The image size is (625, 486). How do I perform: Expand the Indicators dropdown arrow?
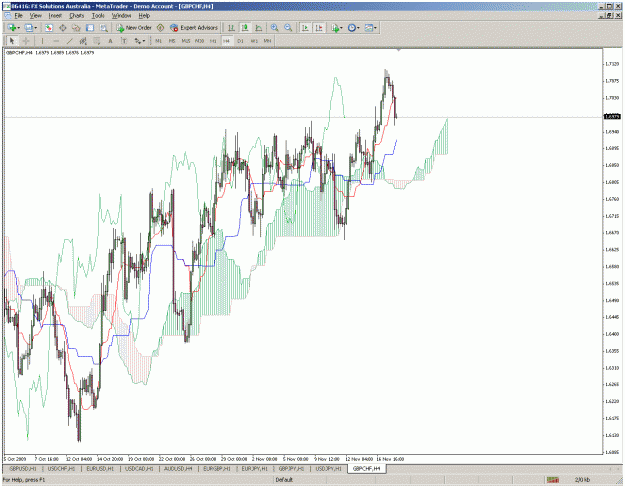point(342,28)
